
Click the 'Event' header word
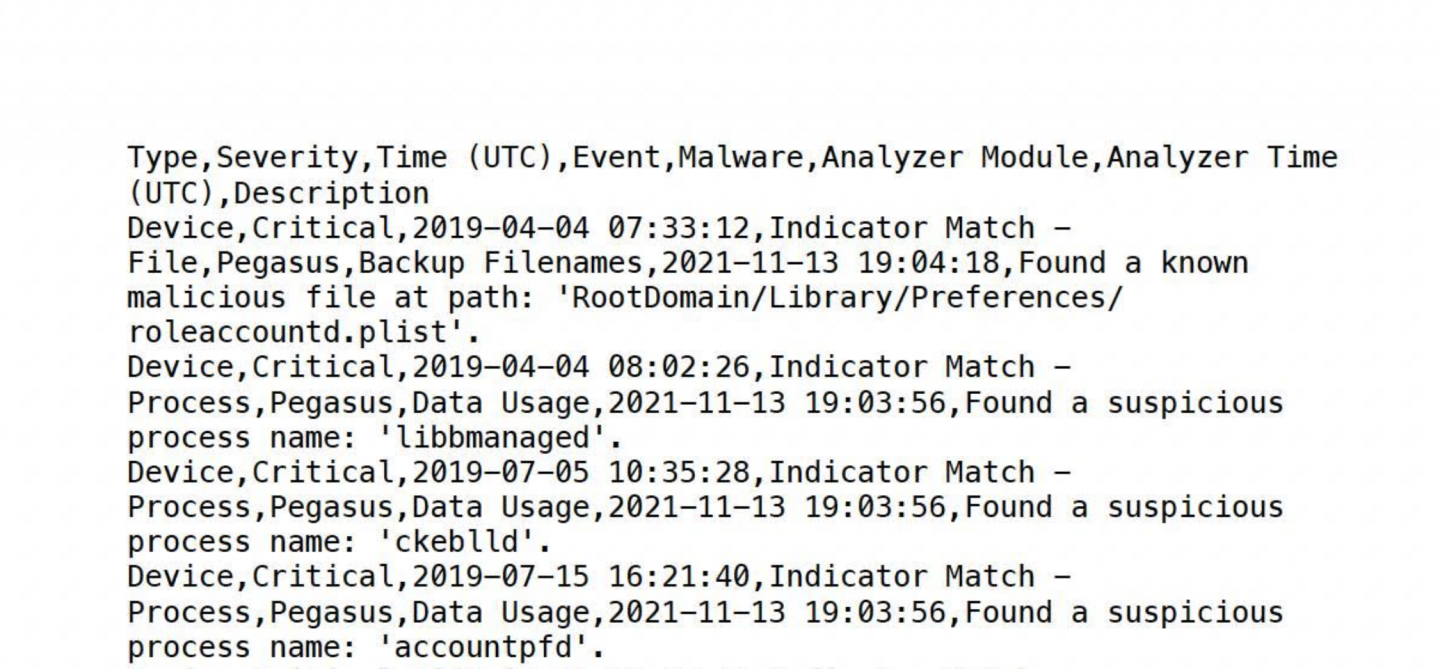(617, 157)
